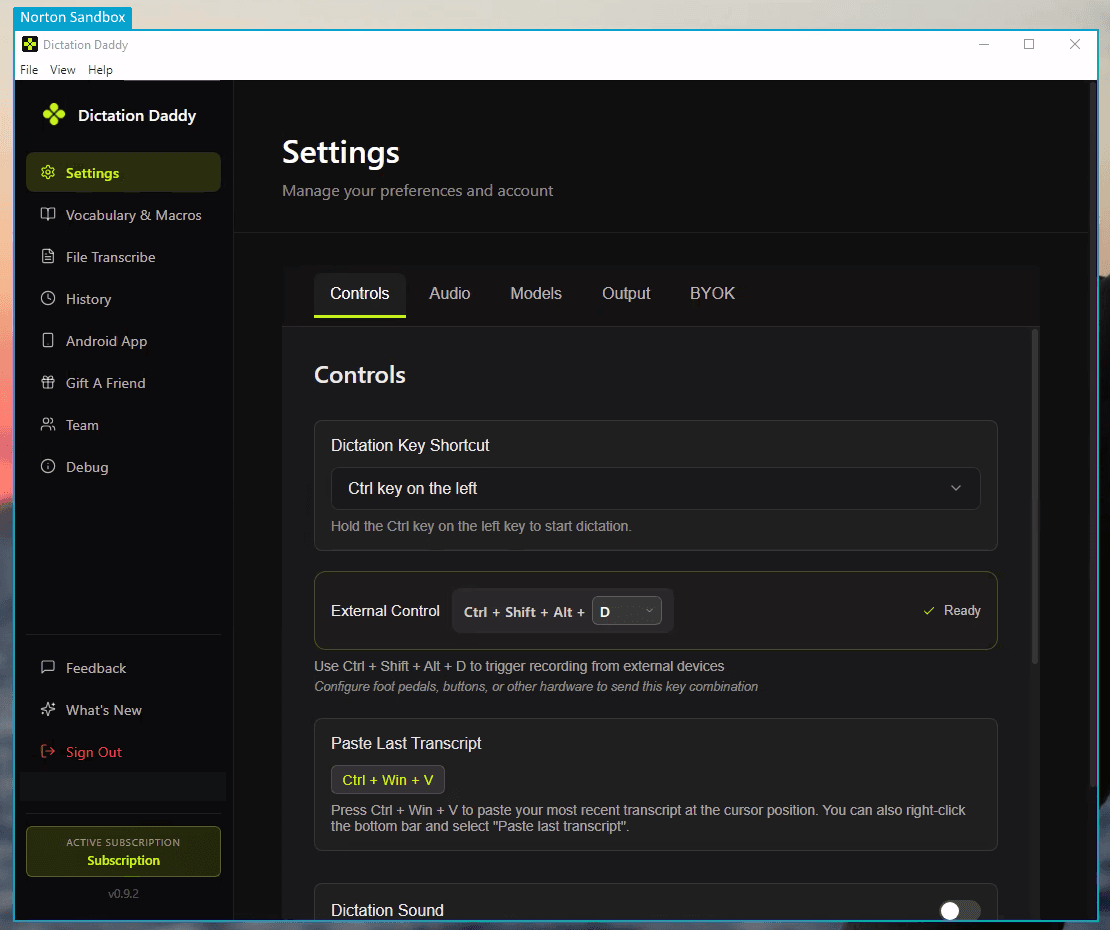Open the View menu
The width and height of the screenshot is (1110, 930).
tap(62, 69)
